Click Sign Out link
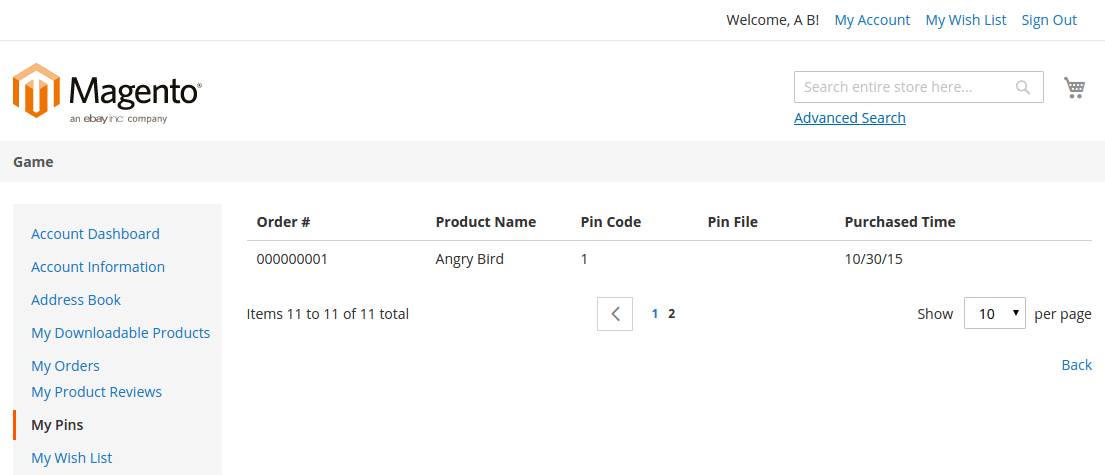Viewport: 1105px width, 475px height. (1049, 20)
